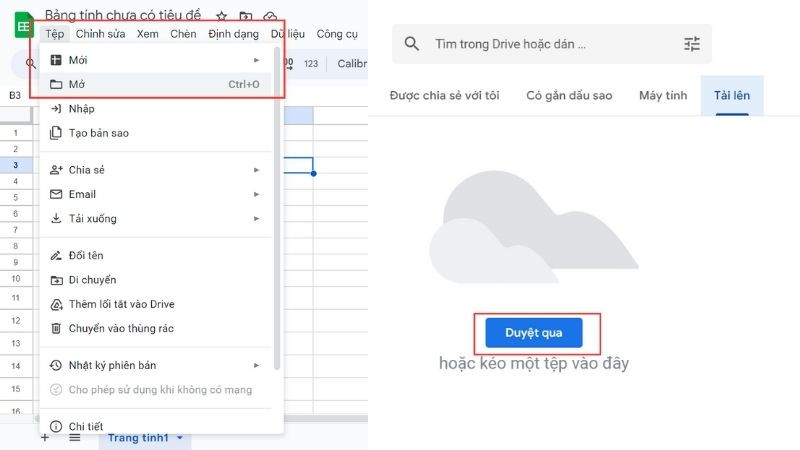Open the Công cụ menu

click(x=337, y=34)
